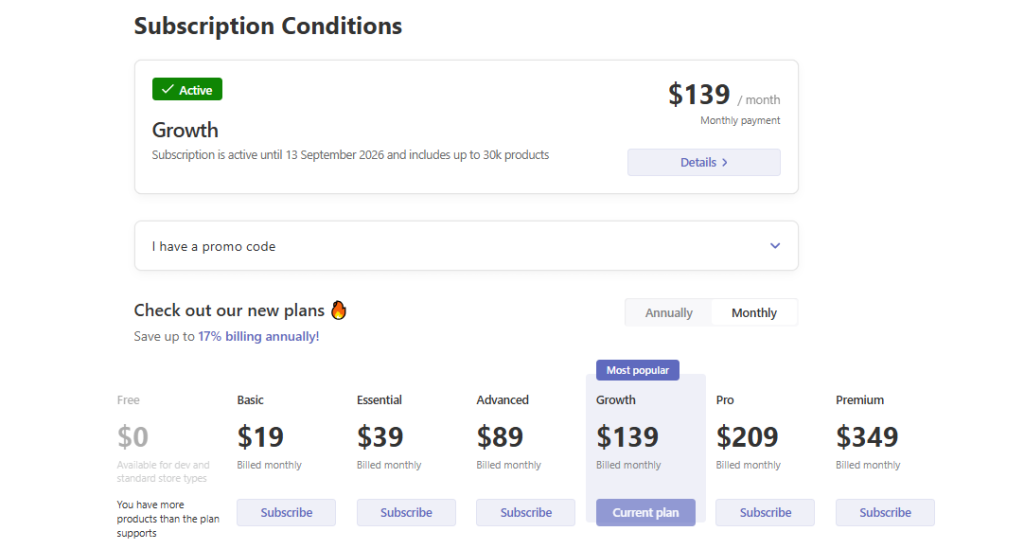Switch billing toggle to Annually
1024x549 pixels.
click(x=669, y=313)
